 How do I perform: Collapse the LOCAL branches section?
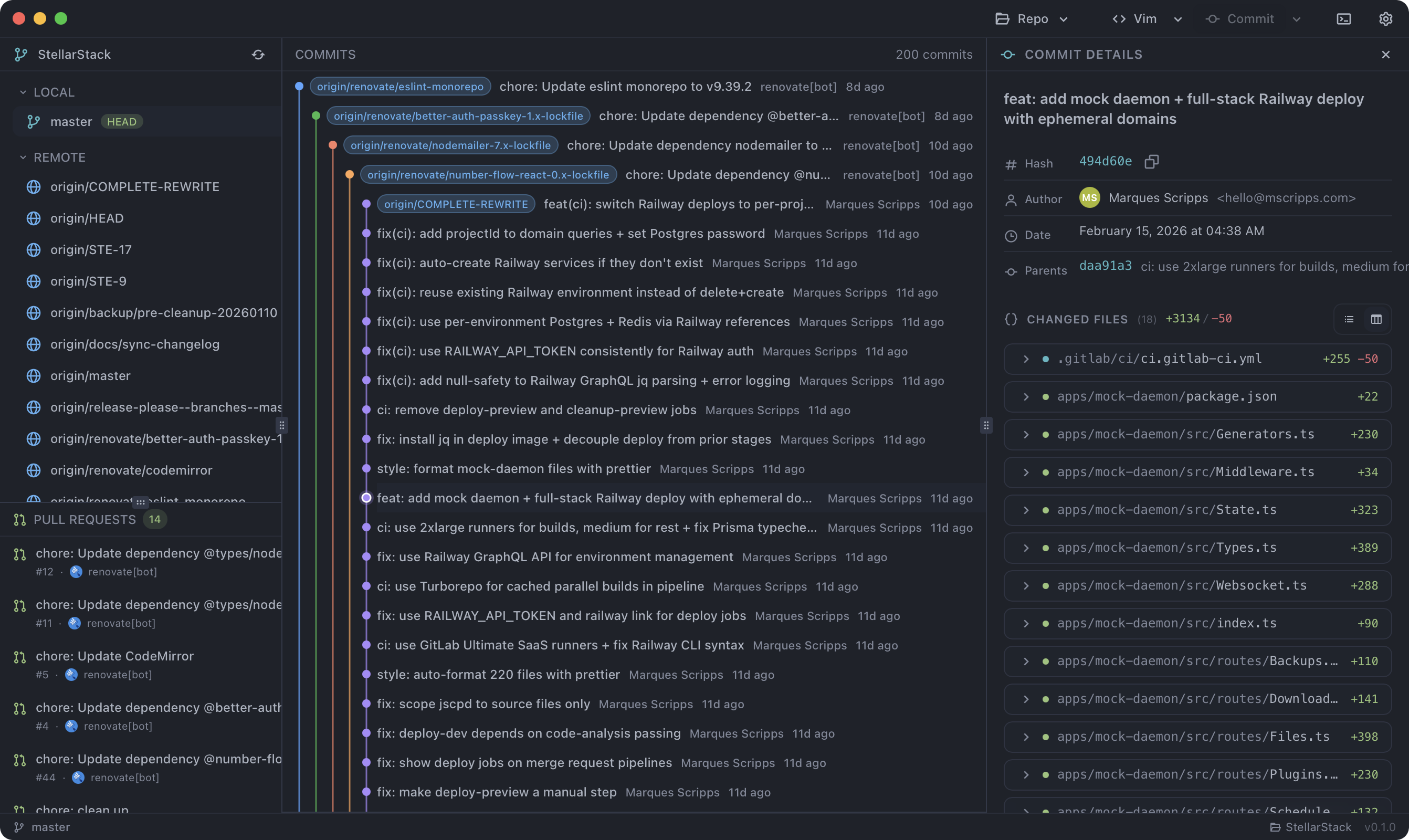tap(23, 92)
